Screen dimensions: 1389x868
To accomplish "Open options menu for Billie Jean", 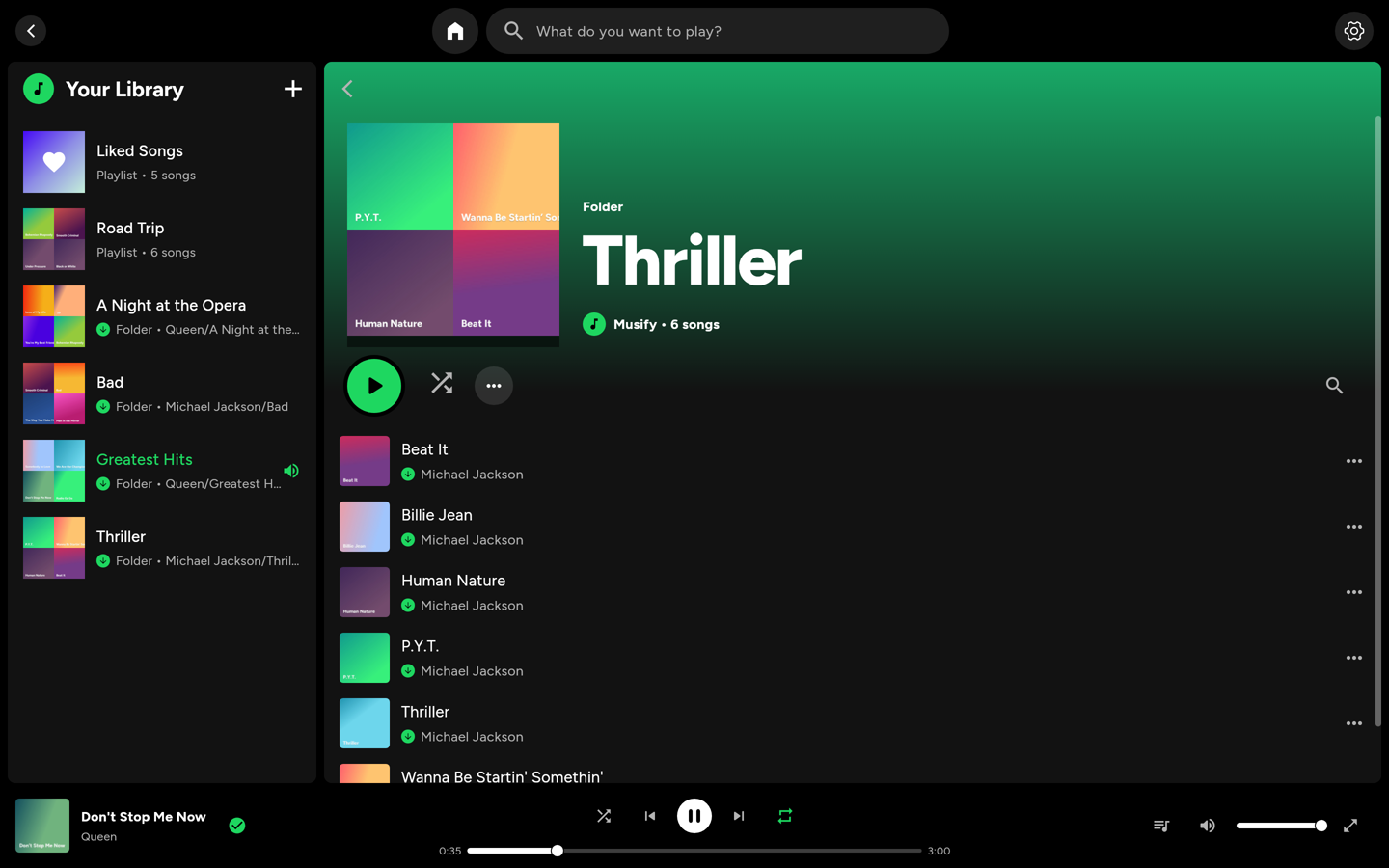I will 1354,527.
